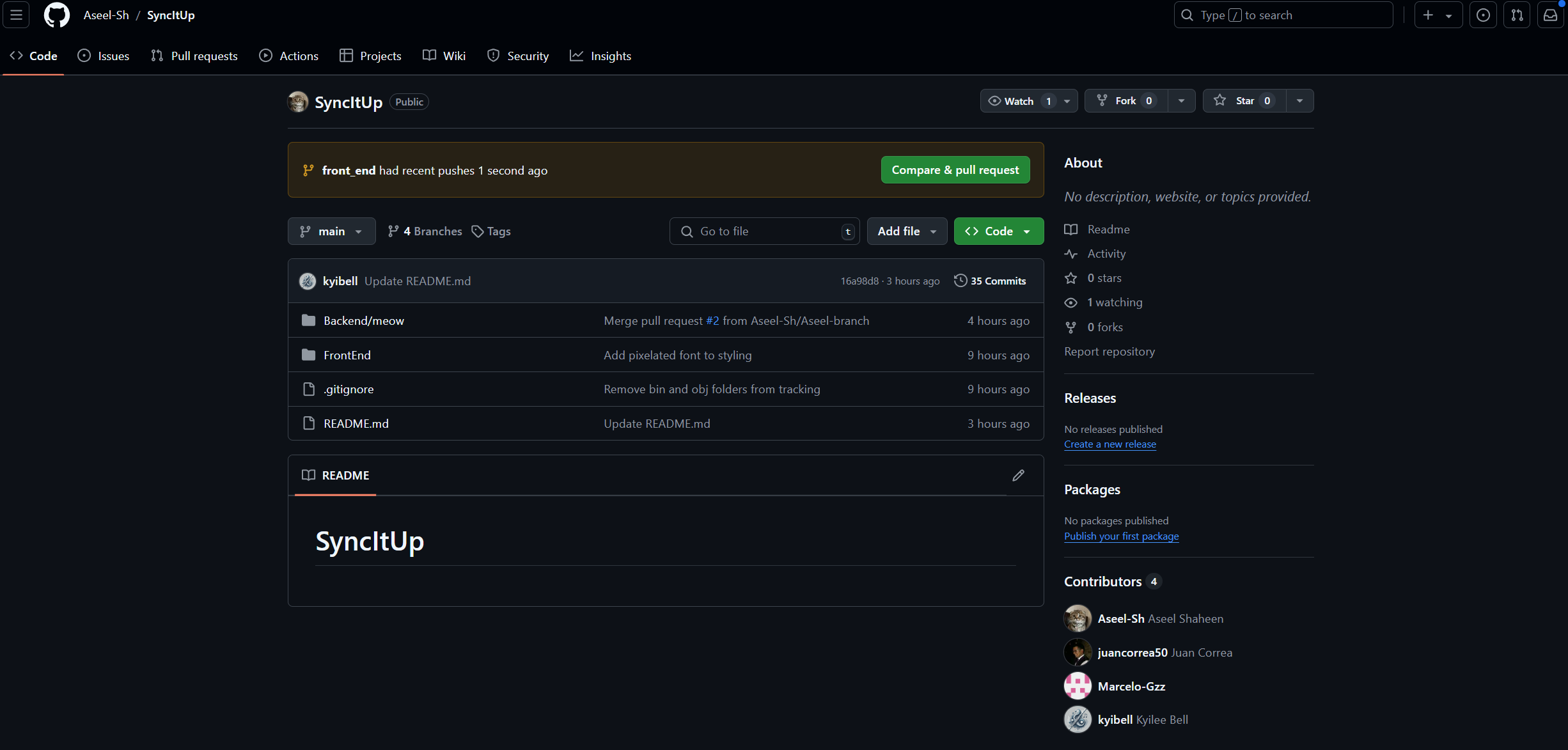Click Compare & pull request button
Viewport: 1568px width, 750px height.
pos(955,170)
